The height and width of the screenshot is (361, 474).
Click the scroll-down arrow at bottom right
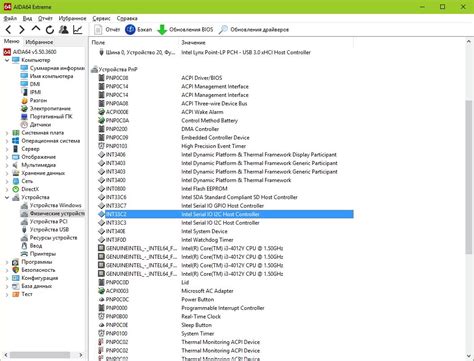click(469, 356)
